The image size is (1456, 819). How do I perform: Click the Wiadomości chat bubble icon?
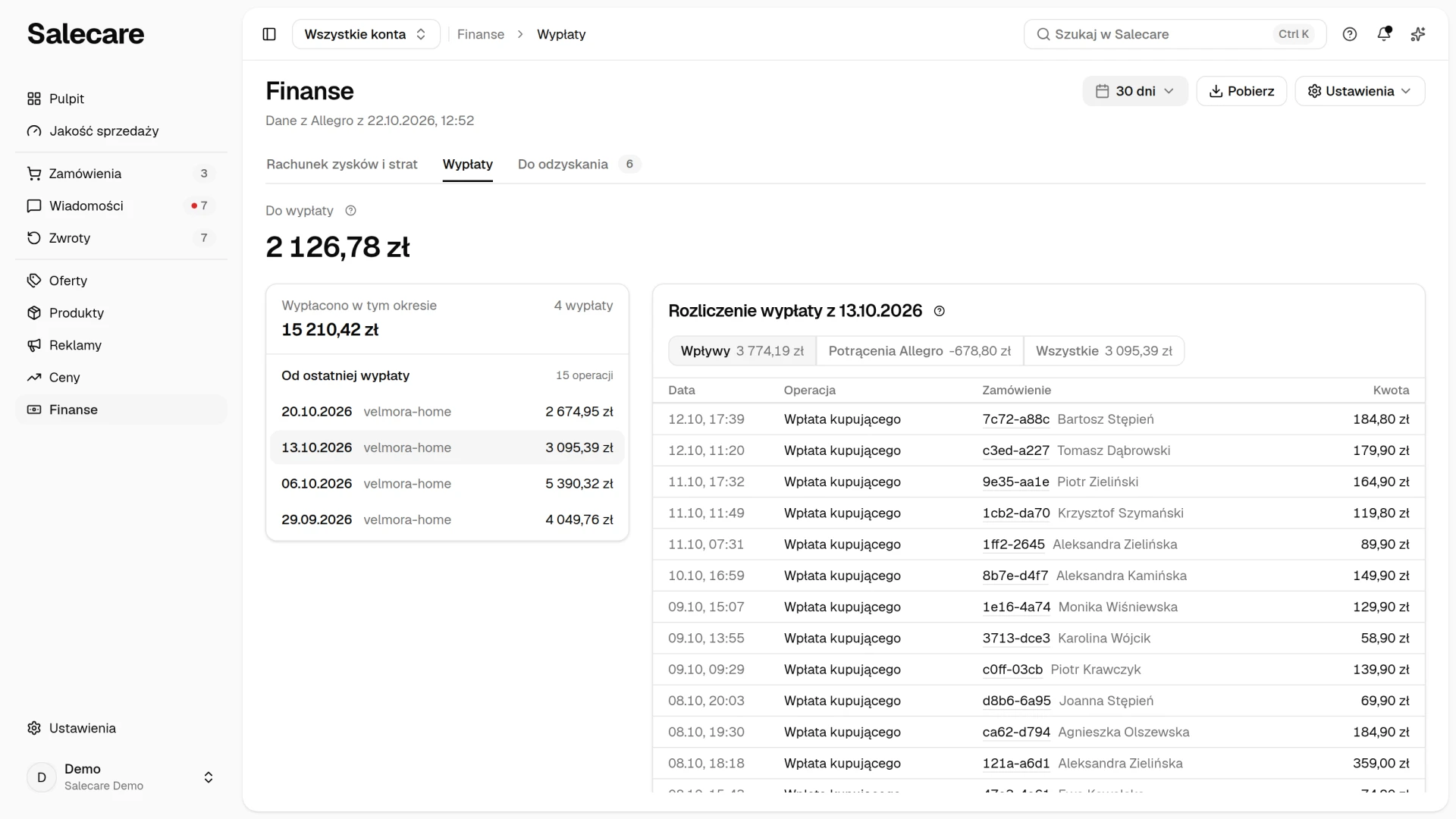pyautogui.click(x=34, y=206)
